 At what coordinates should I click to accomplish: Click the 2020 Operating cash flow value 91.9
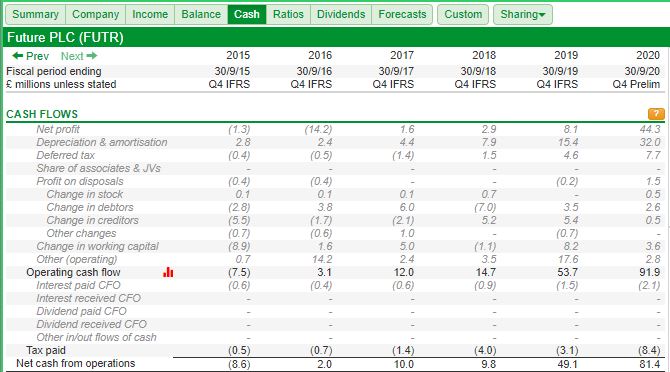point(650,272)
